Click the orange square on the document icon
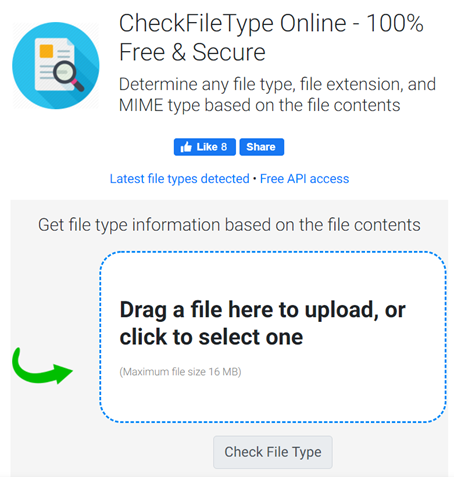 [46, 51]
